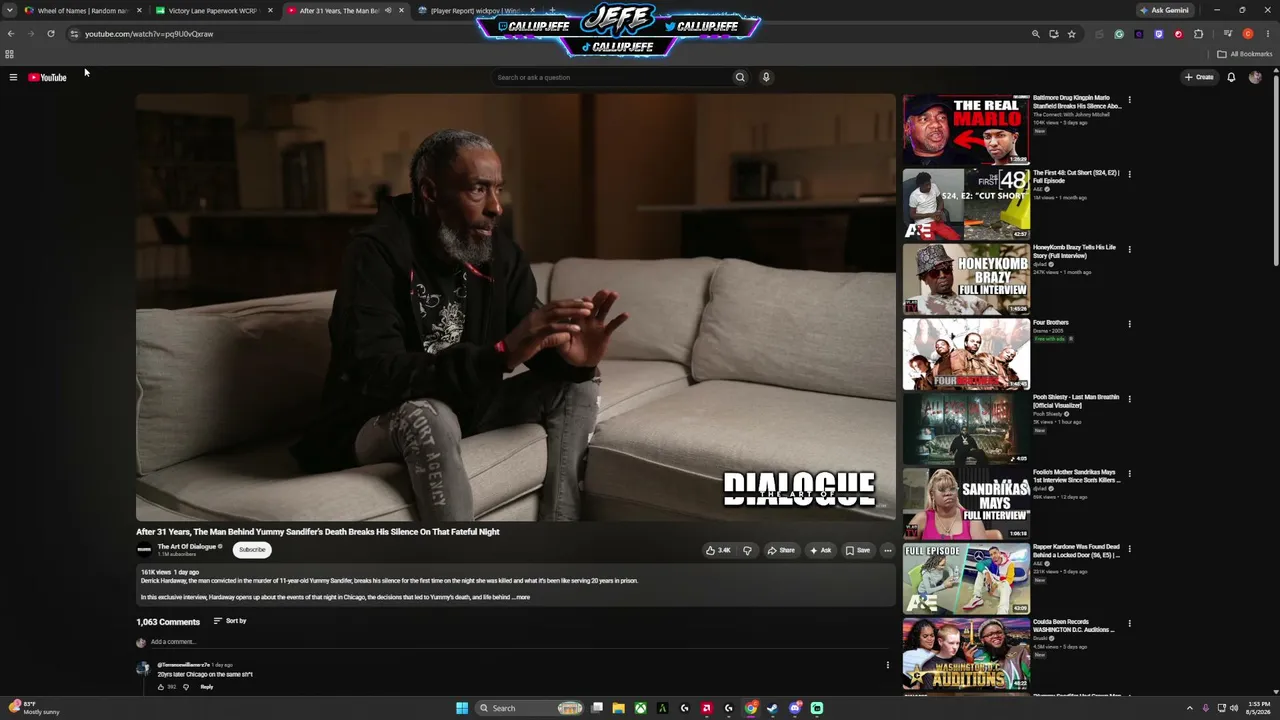Reply to the top comment
Image resolution: width=1280 pixels, height=720 pixels.
pyautogui.click(x=207, y=687)
